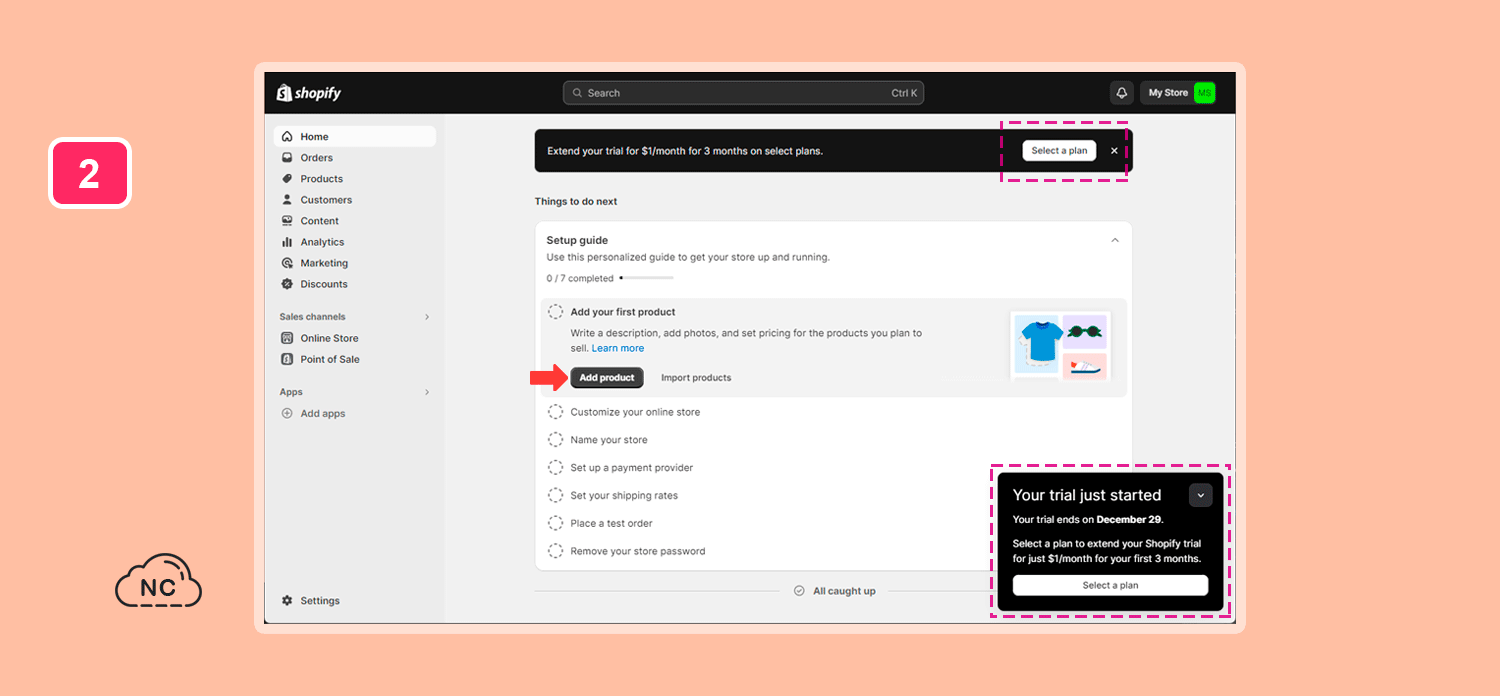The width and height of the screenshot is (1500, 696).
Task: Toggle Set up a payment provider circle
Action: click(x=555, y=468)
